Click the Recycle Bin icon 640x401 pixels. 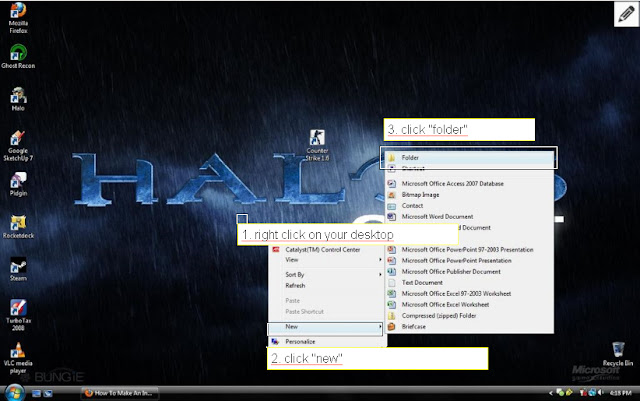tap(618, 354)
